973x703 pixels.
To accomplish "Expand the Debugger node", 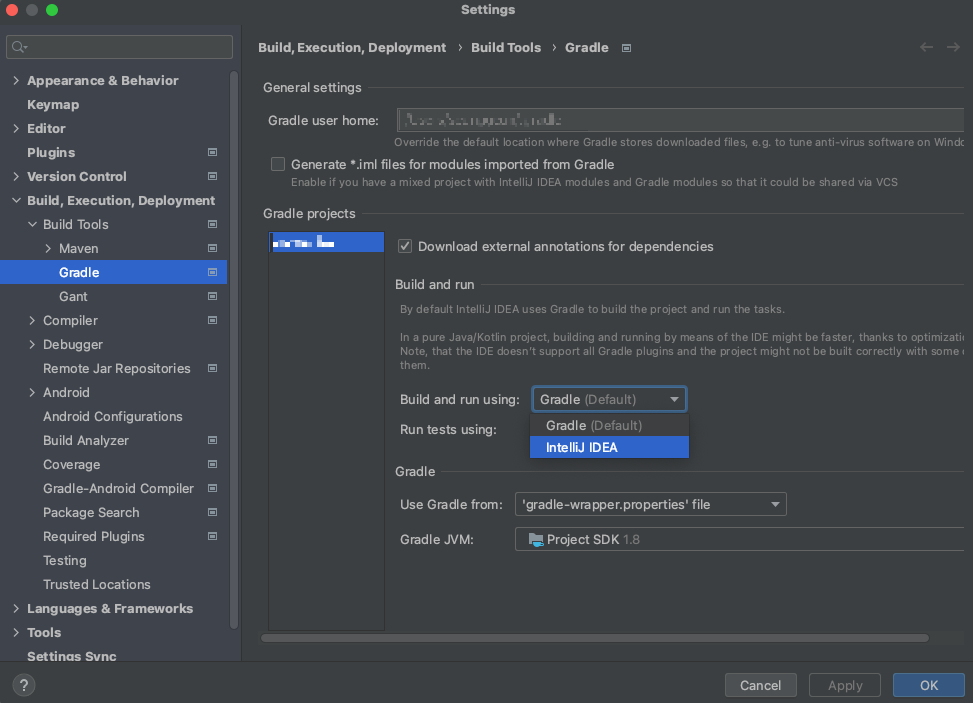I will (32, 344).
